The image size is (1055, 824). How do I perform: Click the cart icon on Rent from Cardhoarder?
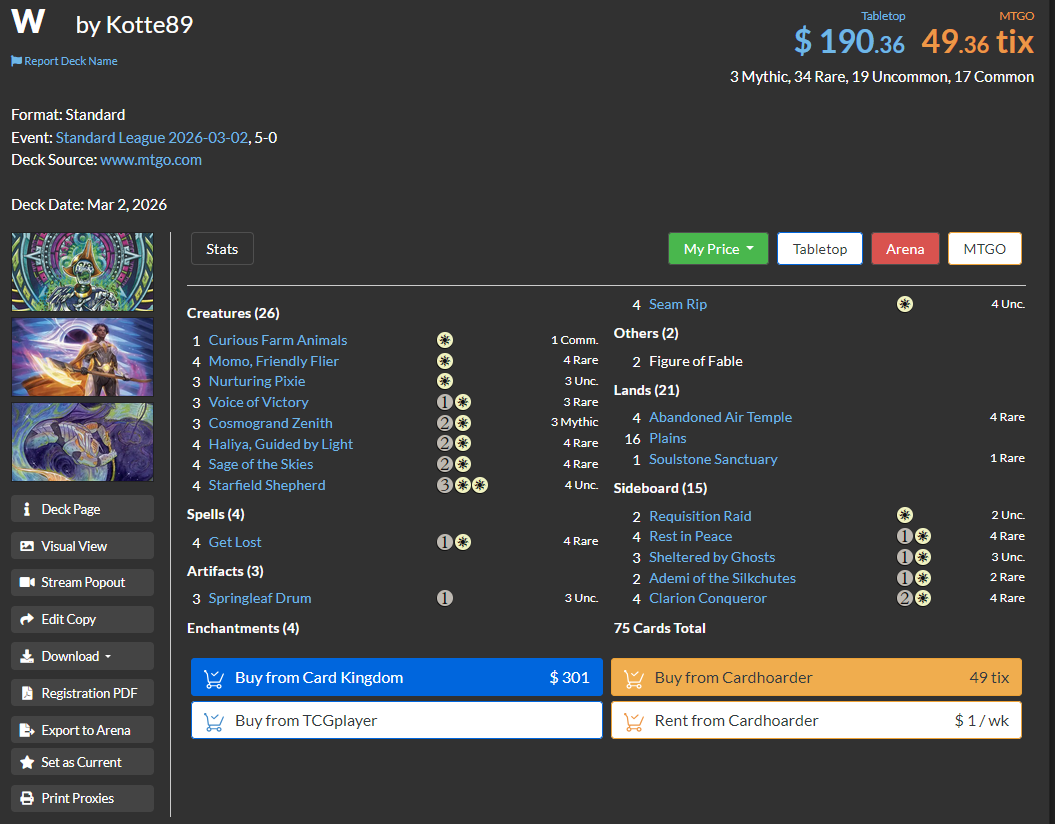pos(634,721)
